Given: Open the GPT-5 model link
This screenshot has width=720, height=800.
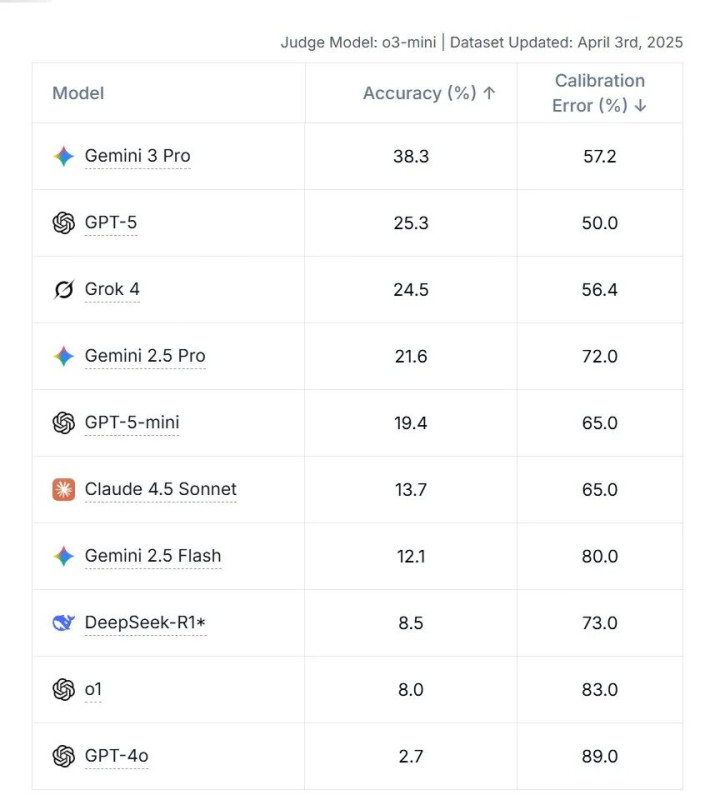Looking at the screenshot, I should (111, 223).
